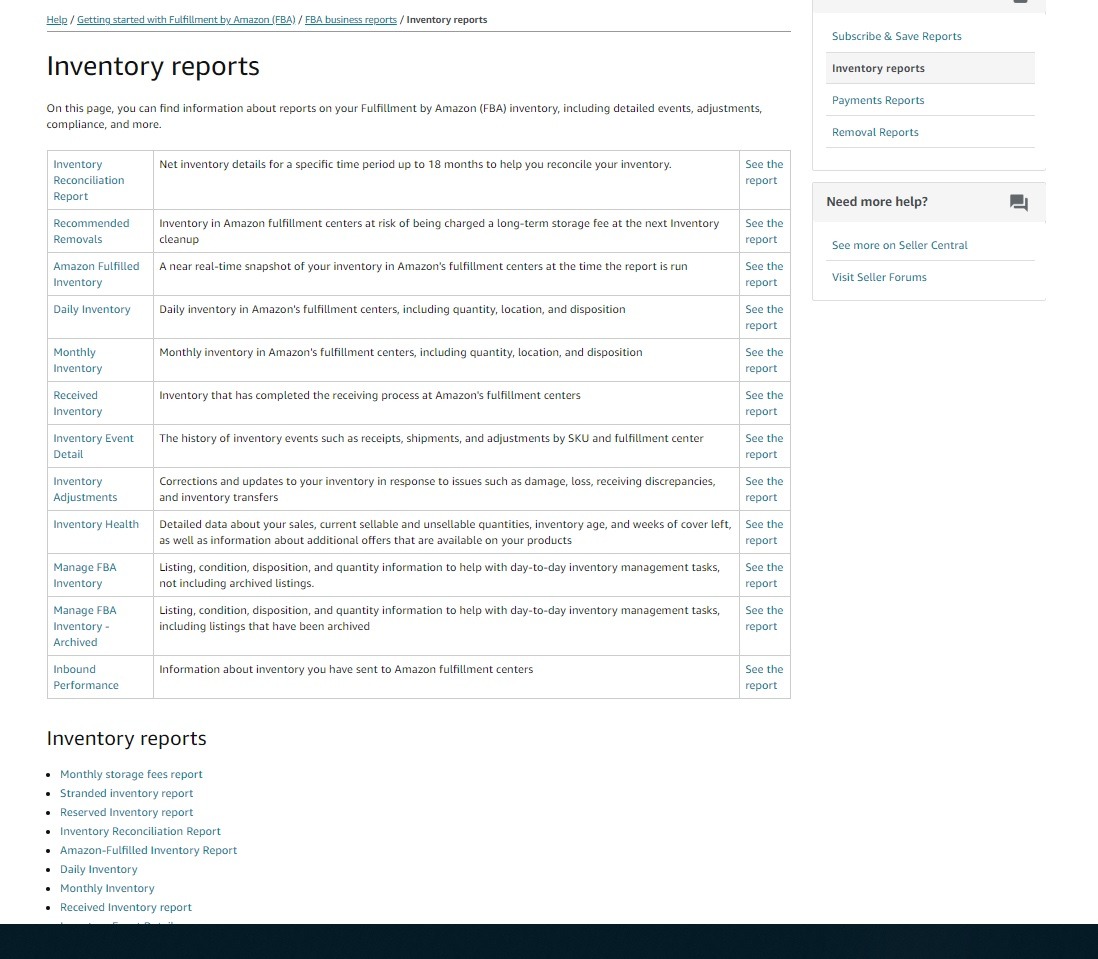Click the 'Need more help?' heading
Screen dimensions: 1098x959
pyautogui.click(x=877, y=202)
